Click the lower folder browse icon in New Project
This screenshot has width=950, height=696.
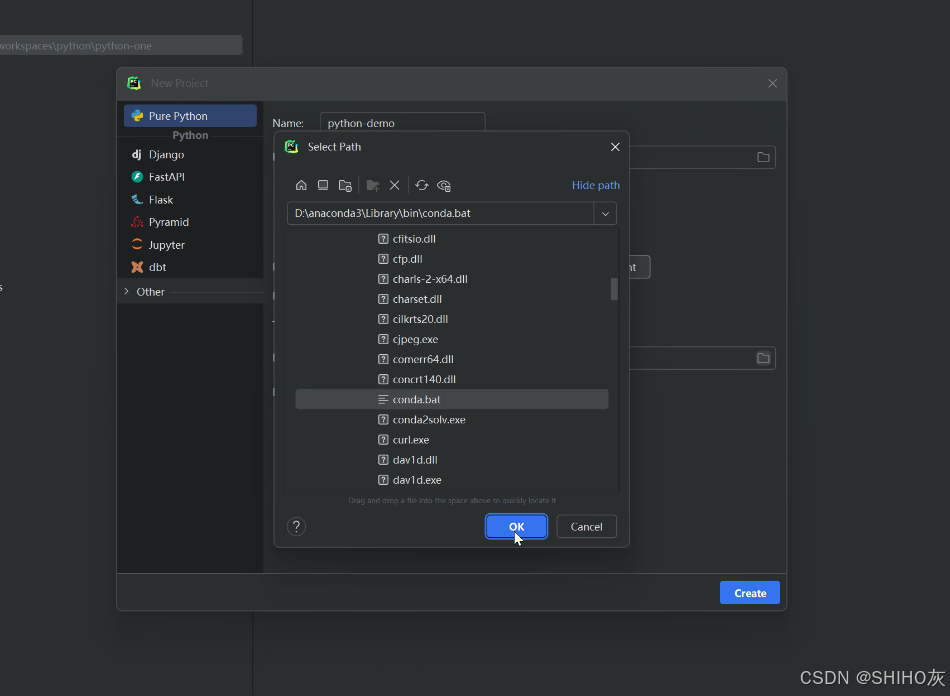click(x=763, y=358)
